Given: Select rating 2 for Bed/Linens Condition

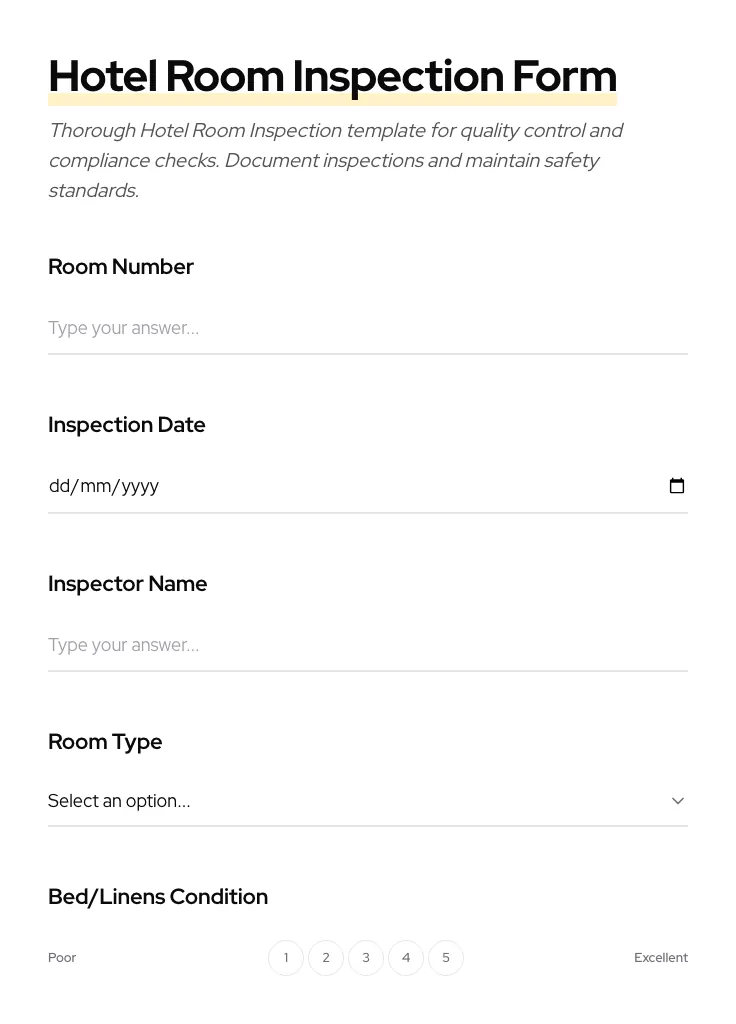Looking at the screenshot, I should point(326,957).
